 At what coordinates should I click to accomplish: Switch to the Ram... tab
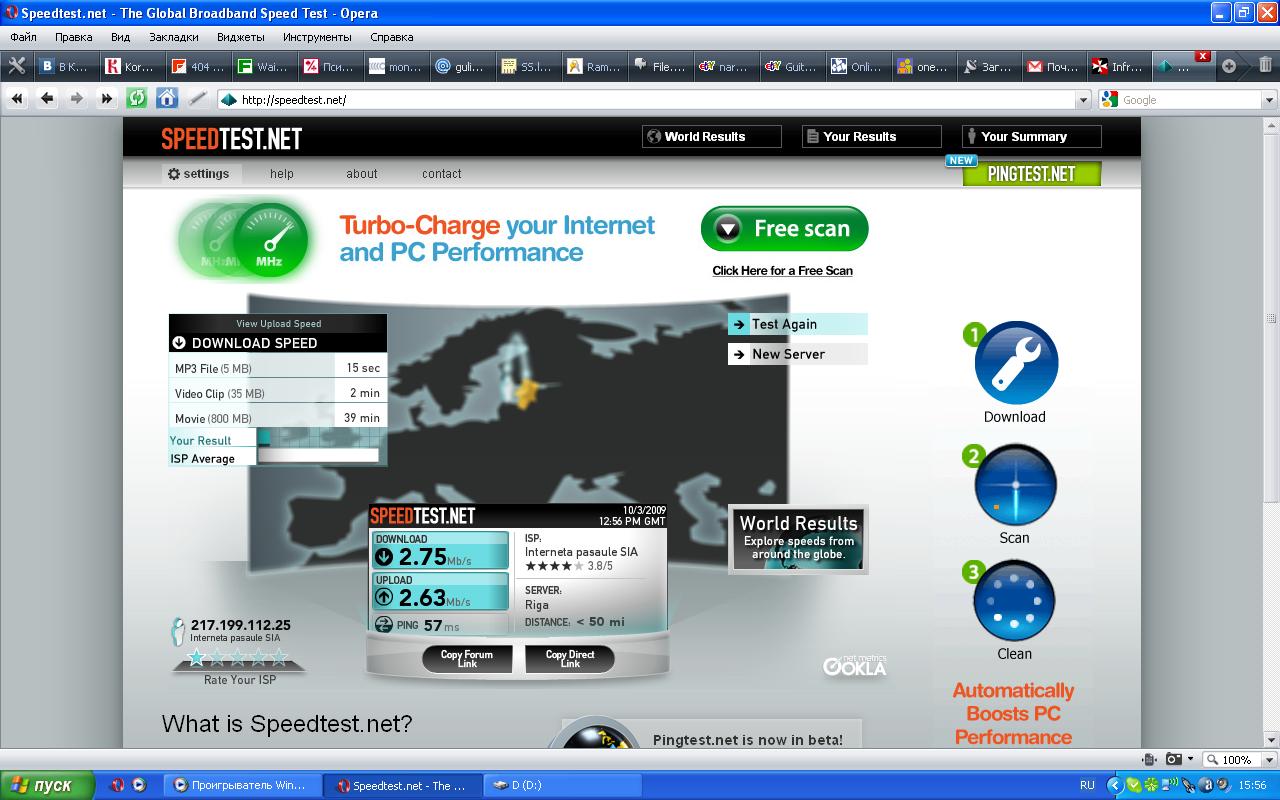[x=595, y=66]
